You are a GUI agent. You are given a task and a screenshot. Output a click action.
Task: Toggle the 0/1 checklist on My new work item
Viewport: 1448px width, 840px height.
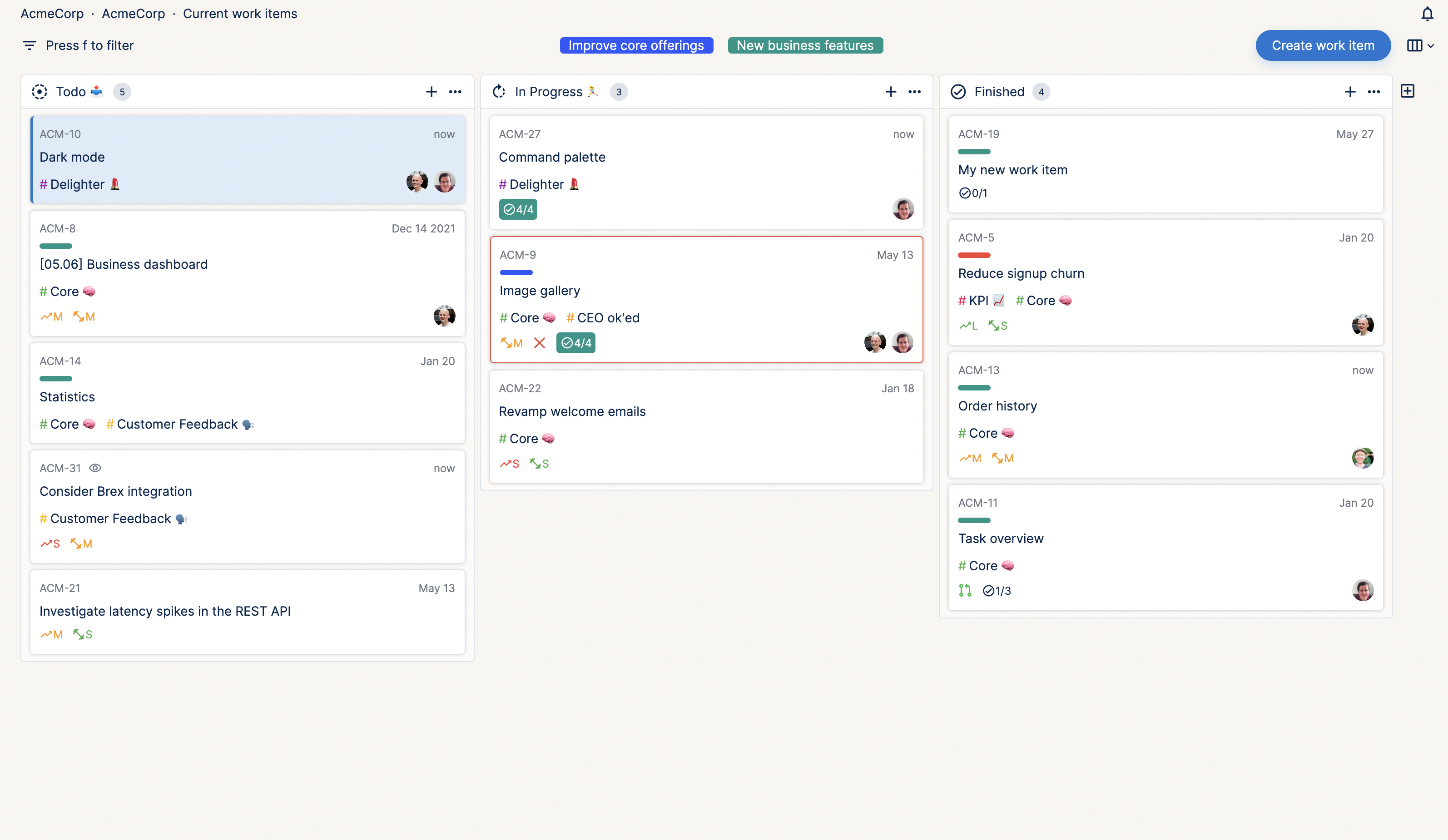[x=973, y=193]
